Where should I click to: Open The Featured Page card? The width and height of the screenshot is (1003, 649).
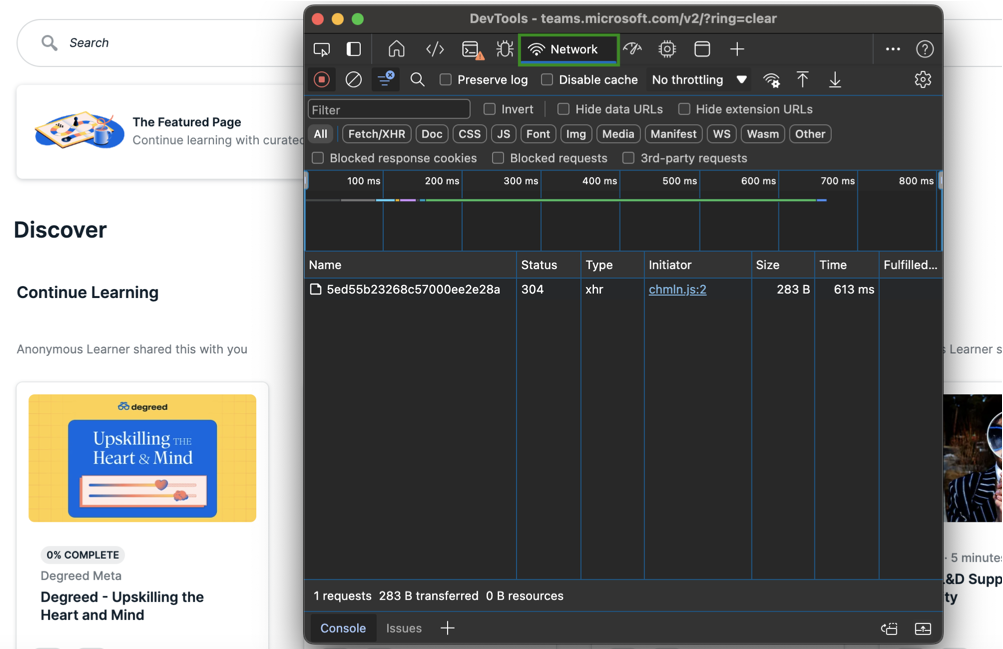(160, 131)
